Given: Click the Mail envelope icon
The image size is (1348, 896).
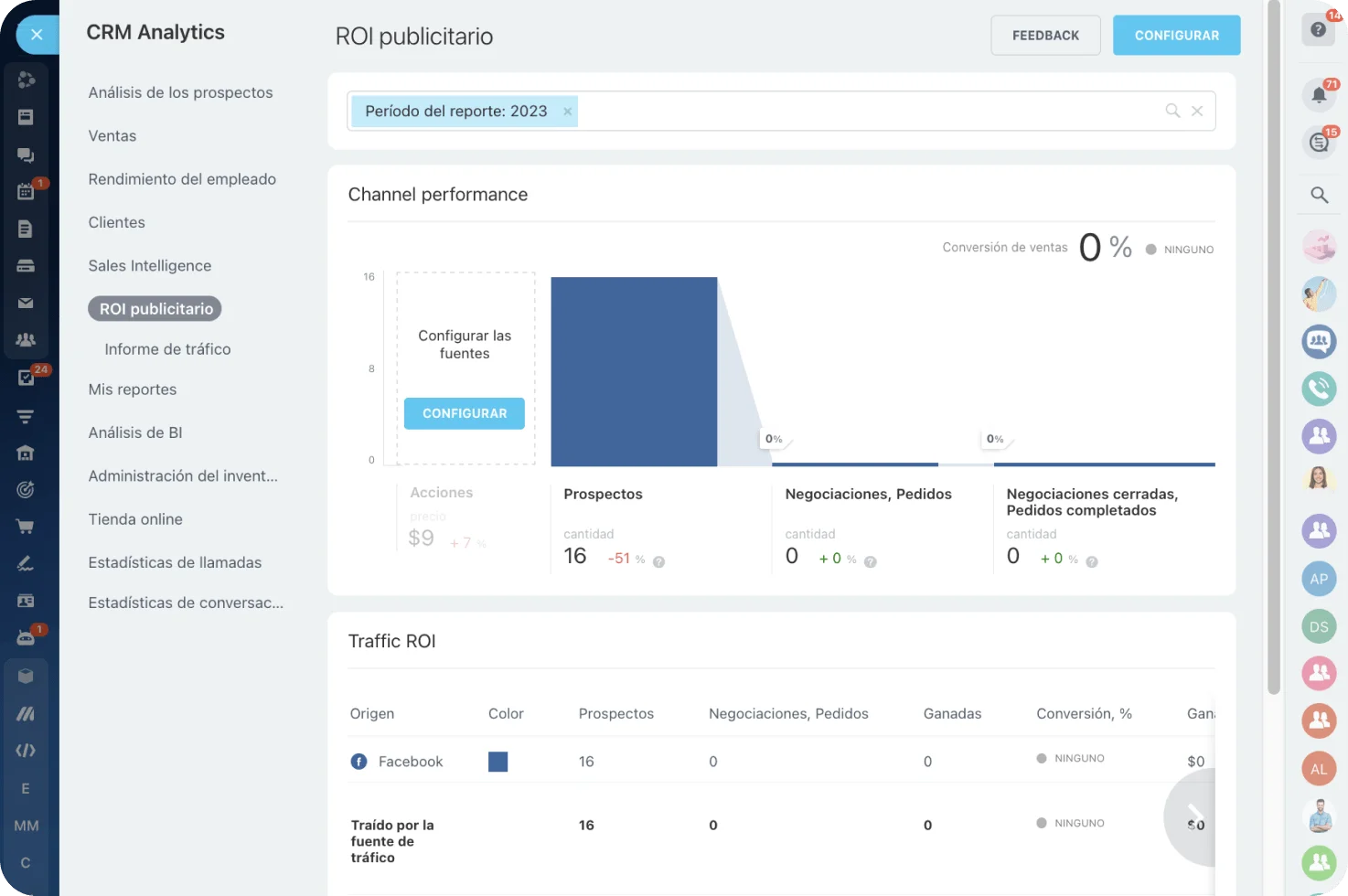Looking at the screenshot, I should click(26, 302).
